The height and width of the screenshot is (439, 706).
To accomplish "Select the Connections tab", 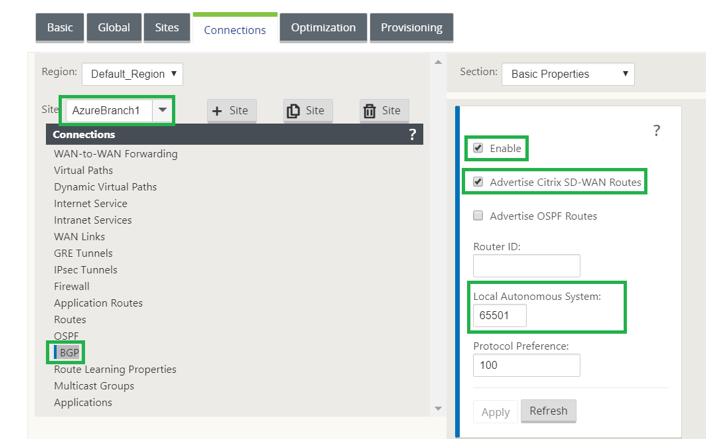I will tap(235, 30).
